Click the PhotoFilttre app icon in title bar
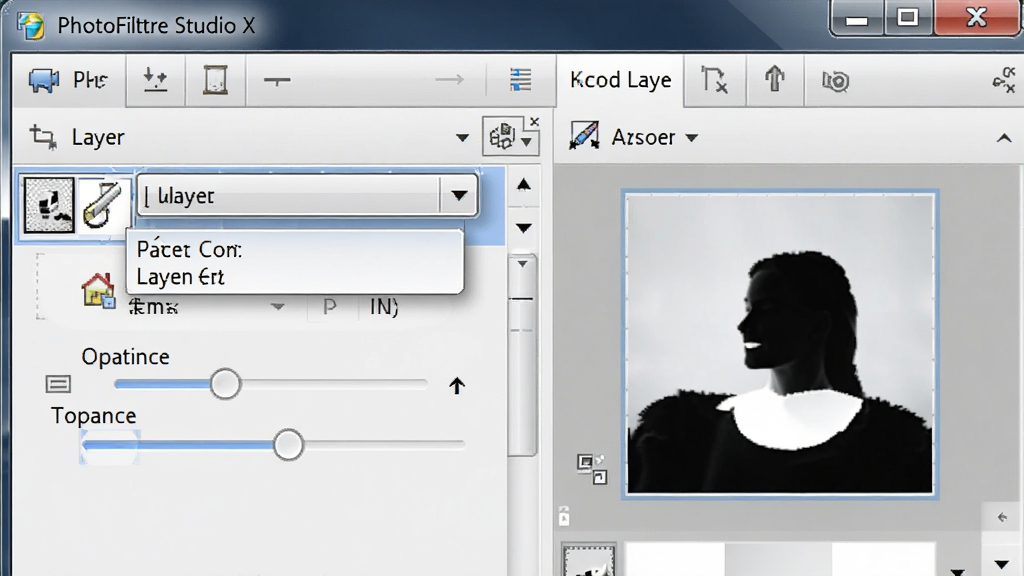 [31, 26]
